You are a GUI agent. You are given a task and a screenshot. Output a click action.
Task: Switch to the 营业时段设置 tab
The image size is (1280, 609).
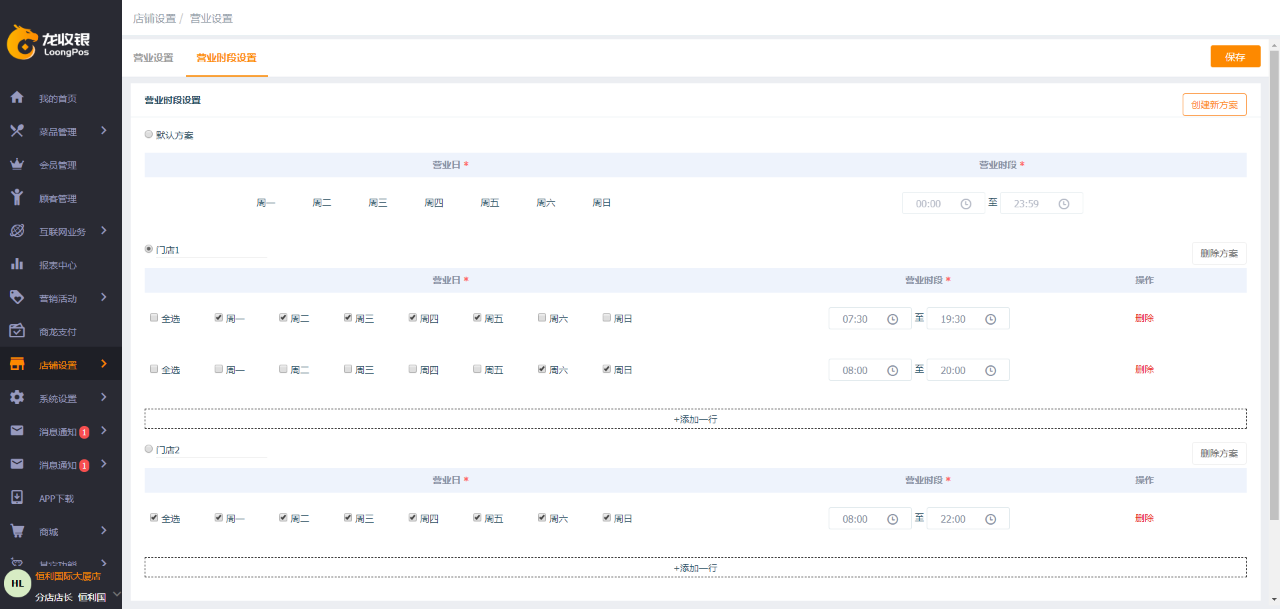click(226, 58)
